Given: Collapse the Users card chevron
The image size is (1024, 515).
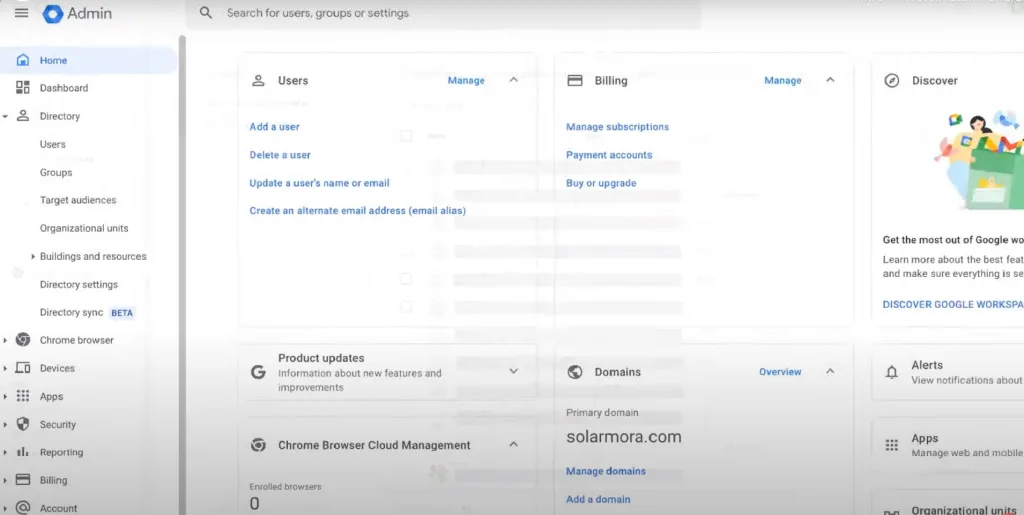Looking at the screenshot, I should tap(514, 80).
